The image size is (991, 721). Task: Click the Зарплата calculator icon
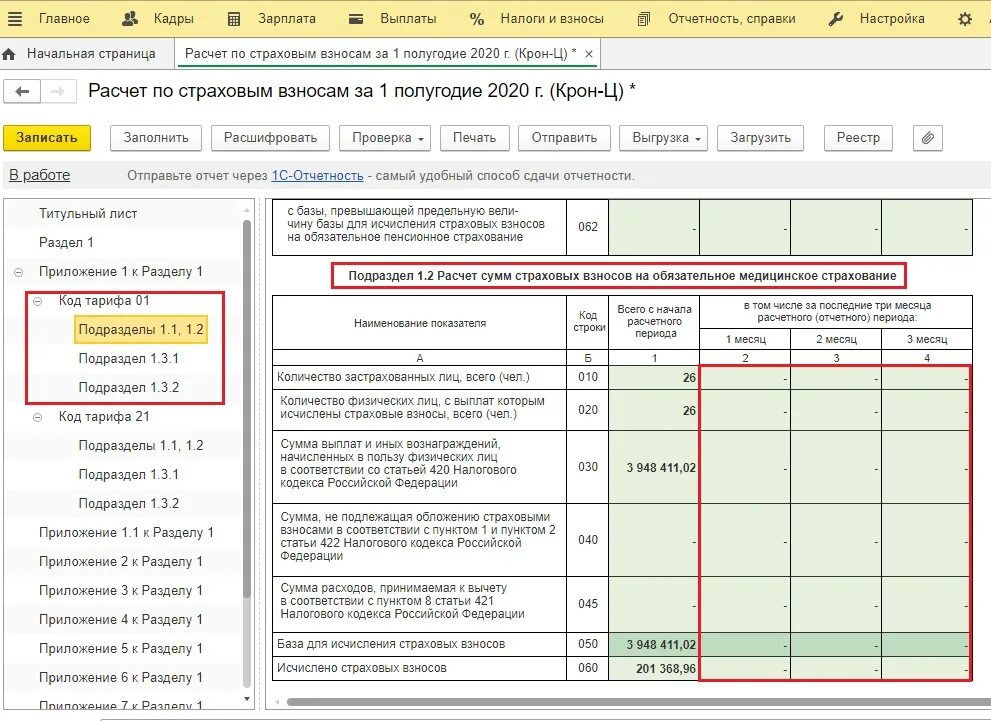234,20
